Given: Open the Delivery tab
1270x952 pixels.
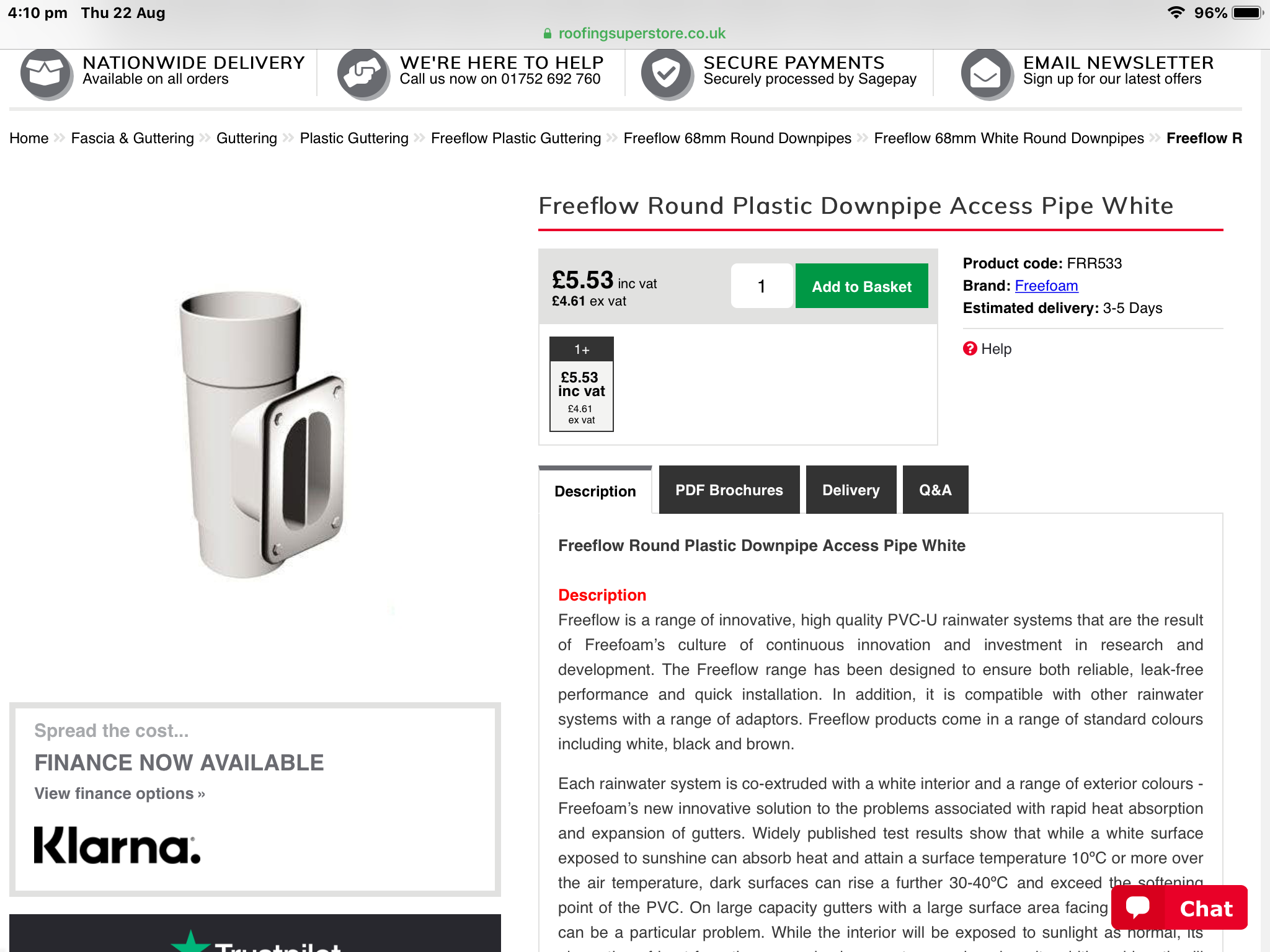Looking at the screenshot, I should (x=851, y=490).
